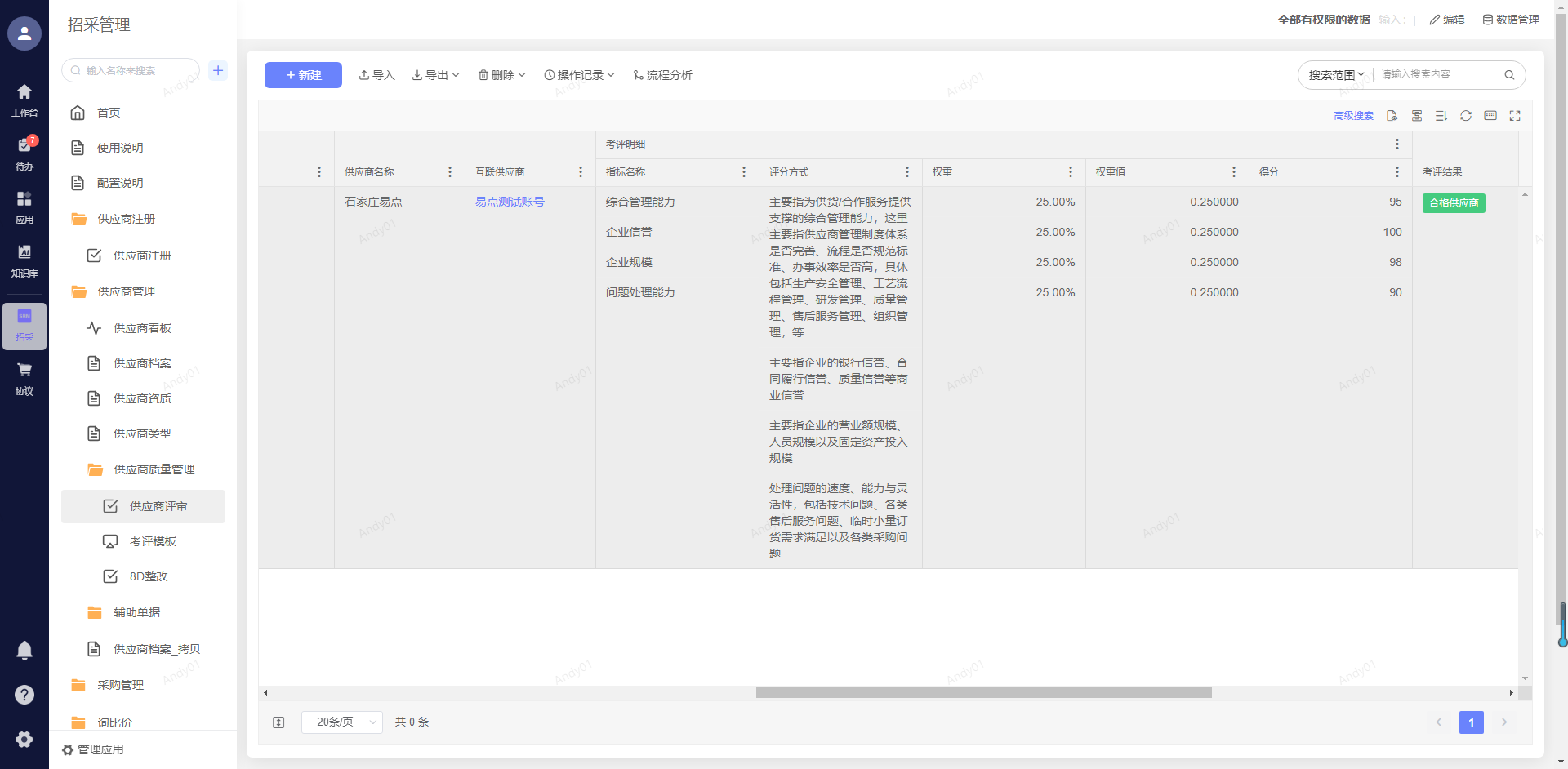
Task: Open 知识库 from the left rail
Action: pyautogui.click(x=24, y=260)
